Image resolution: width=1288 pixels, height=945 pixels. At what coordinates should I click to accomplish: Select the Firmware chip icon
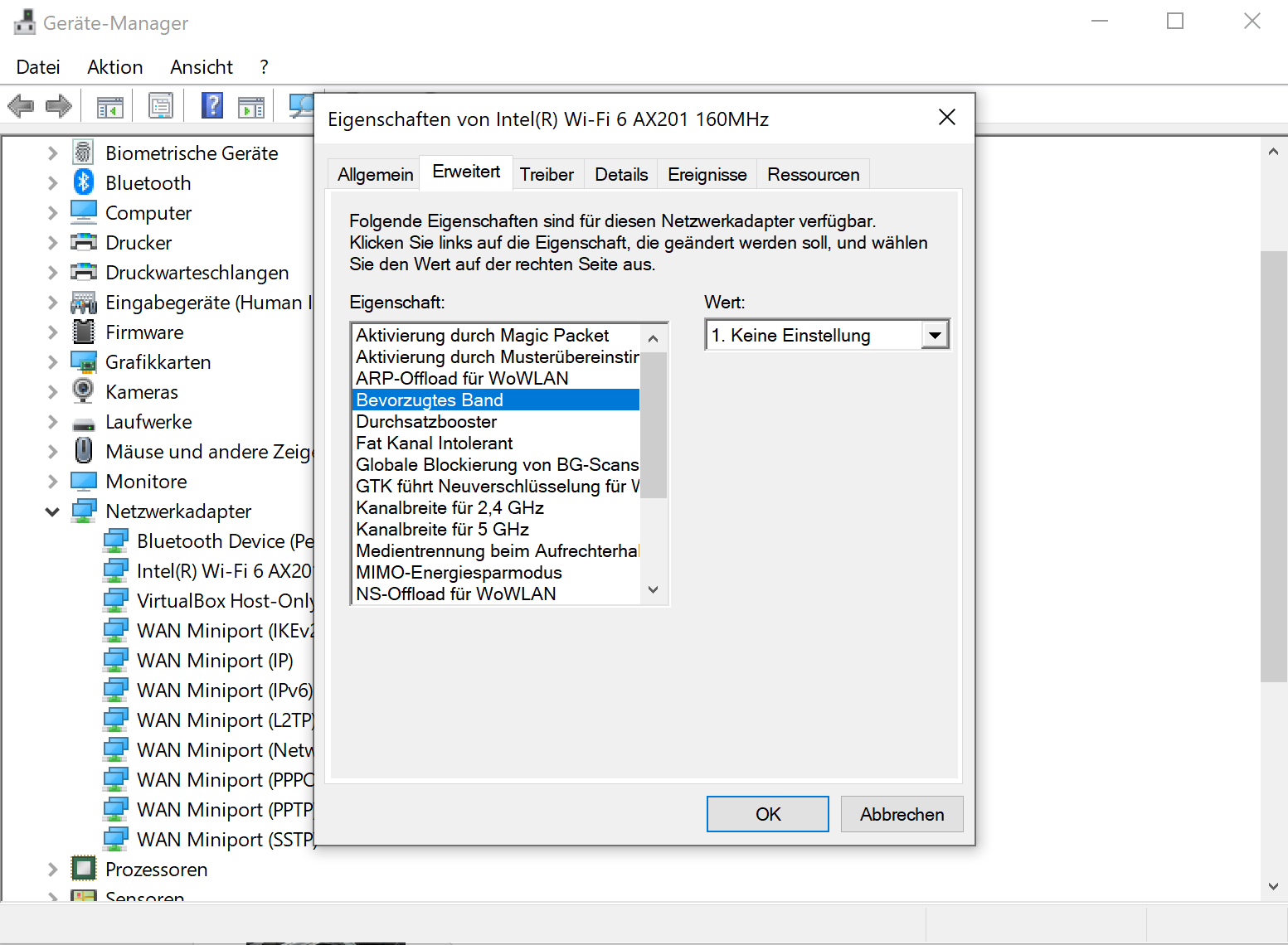pos(84,332)
